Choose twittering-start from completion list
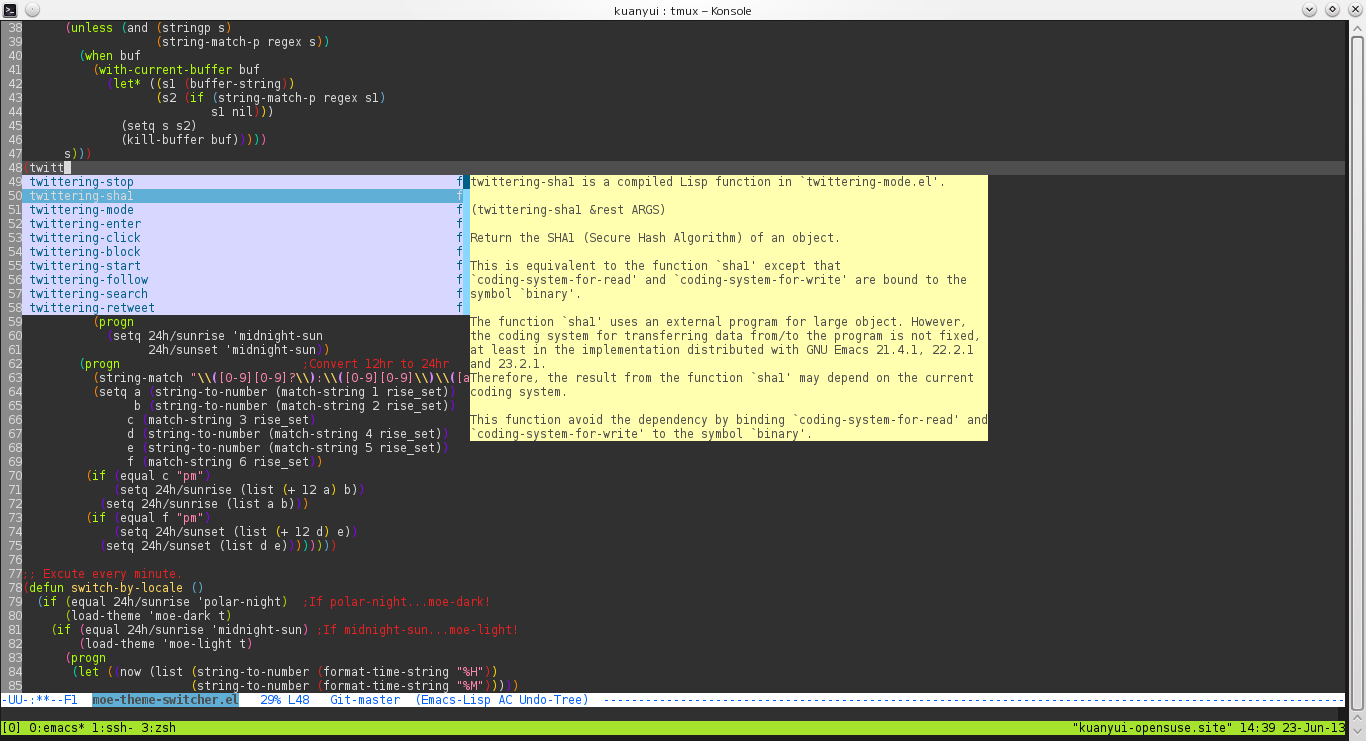The width and height of the screenshot is (1366, 741). 243,266
